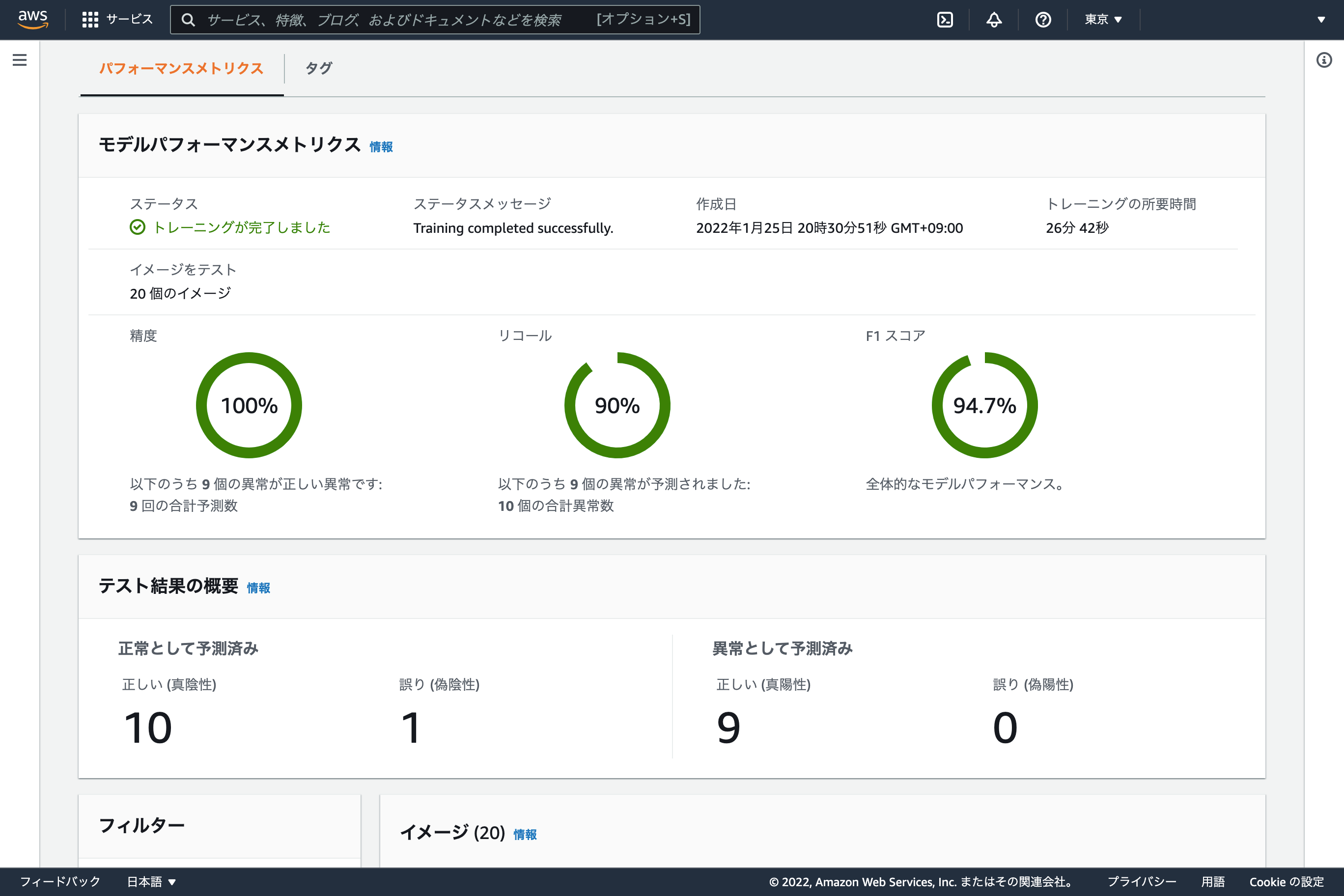
Task: Click the フィードバック link
Action: point(60,881)
